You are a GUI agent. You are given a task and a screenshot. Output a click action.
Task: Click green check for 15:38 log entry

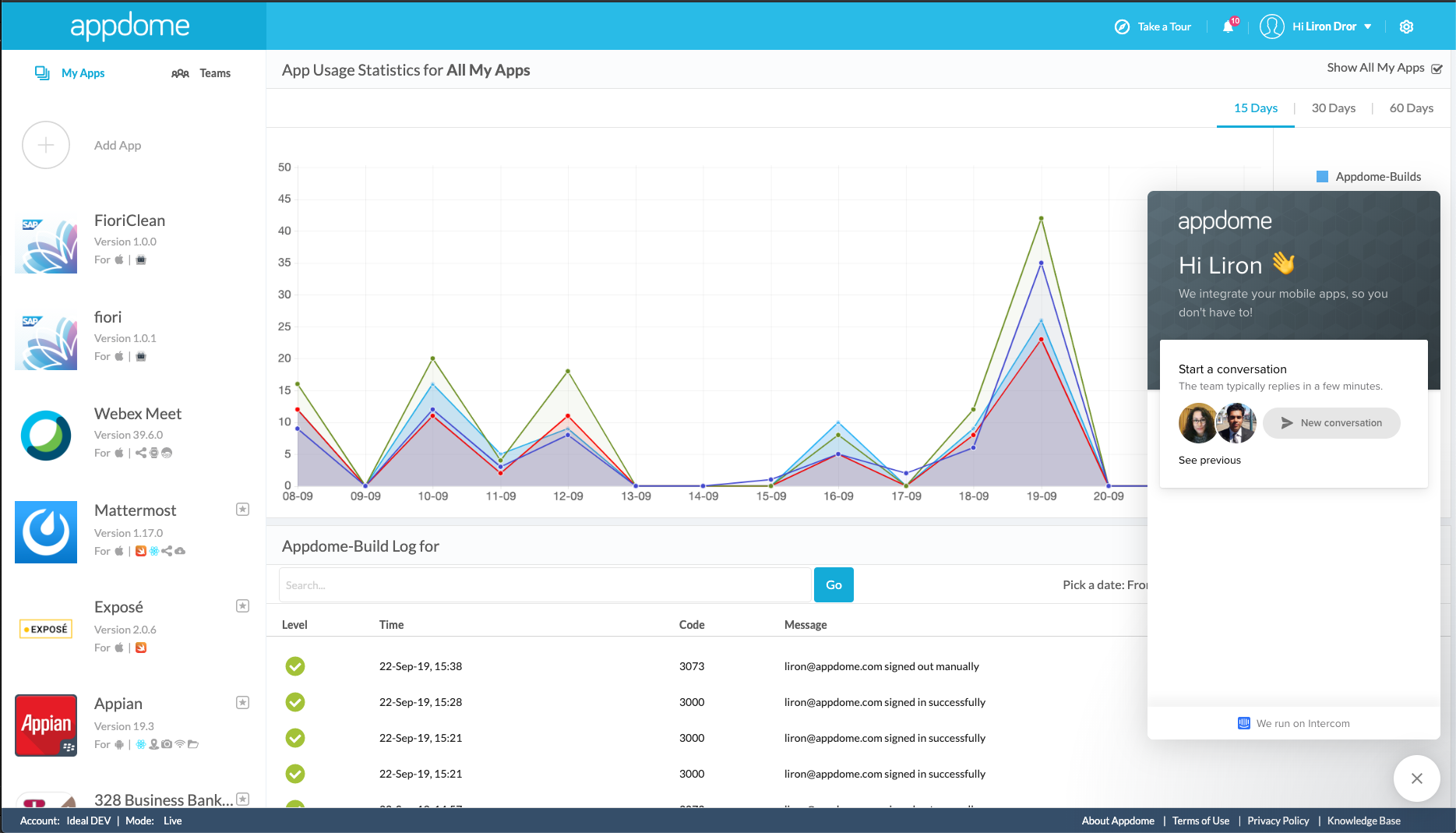coord(295,666)
